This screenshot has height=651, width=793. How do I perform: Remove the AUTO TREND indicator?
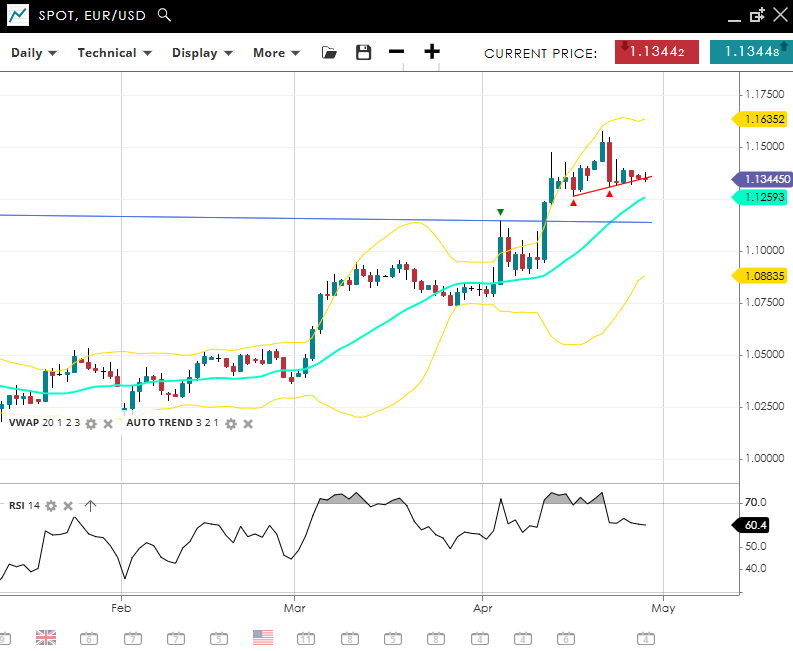248,423
